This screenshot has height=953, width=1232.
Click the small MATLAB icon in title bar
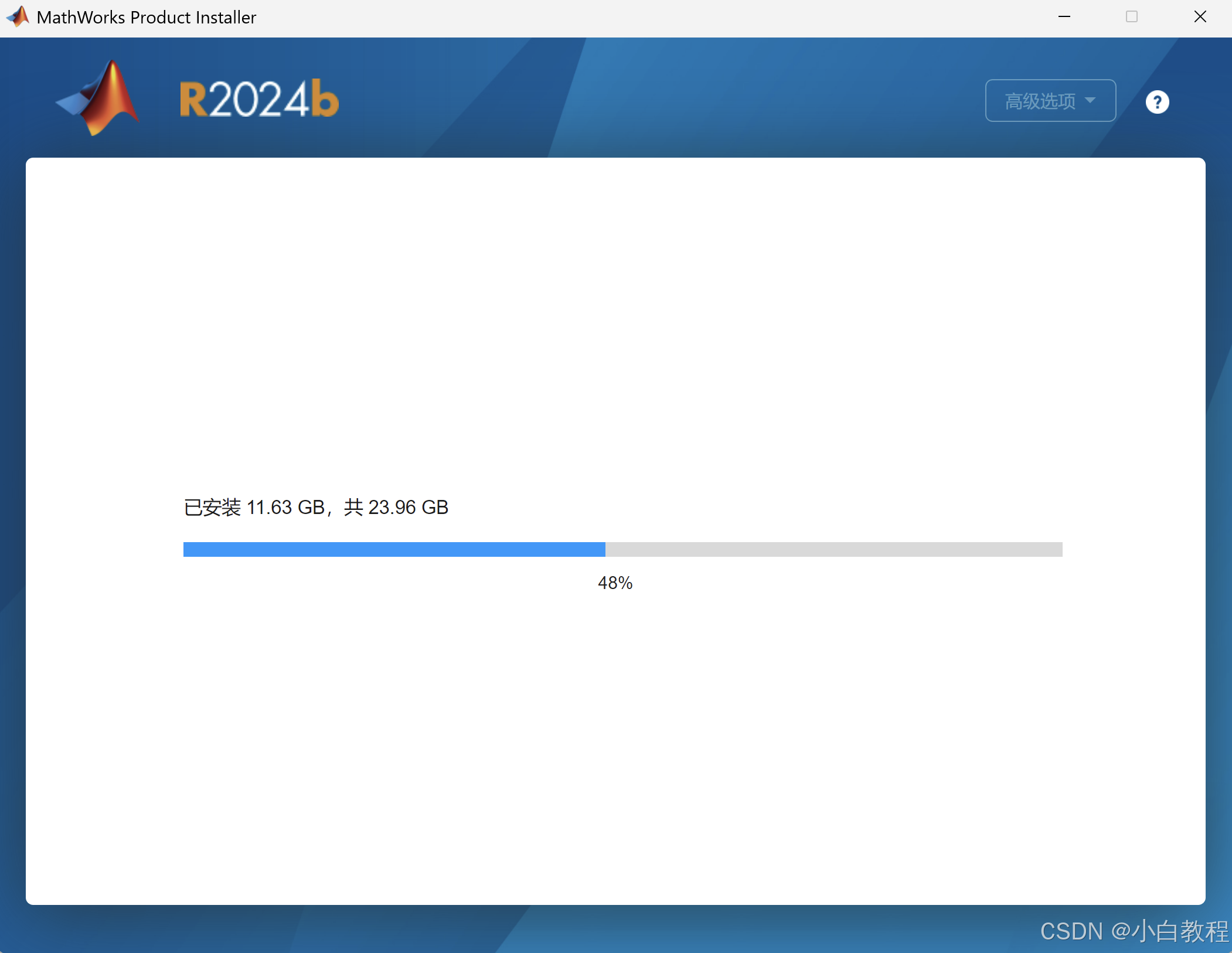coord(18,16)
